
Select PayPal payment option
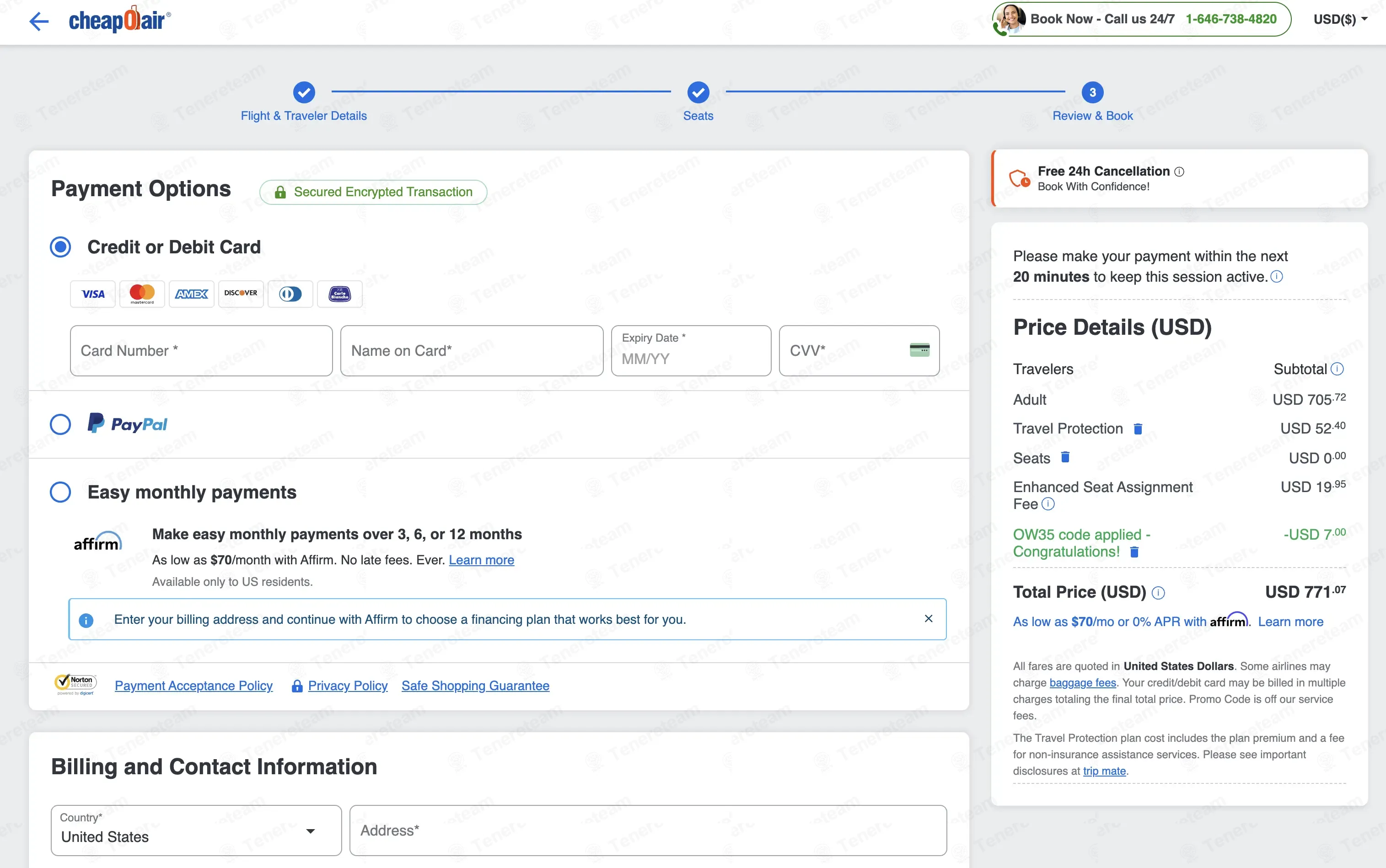click(61, 425)
